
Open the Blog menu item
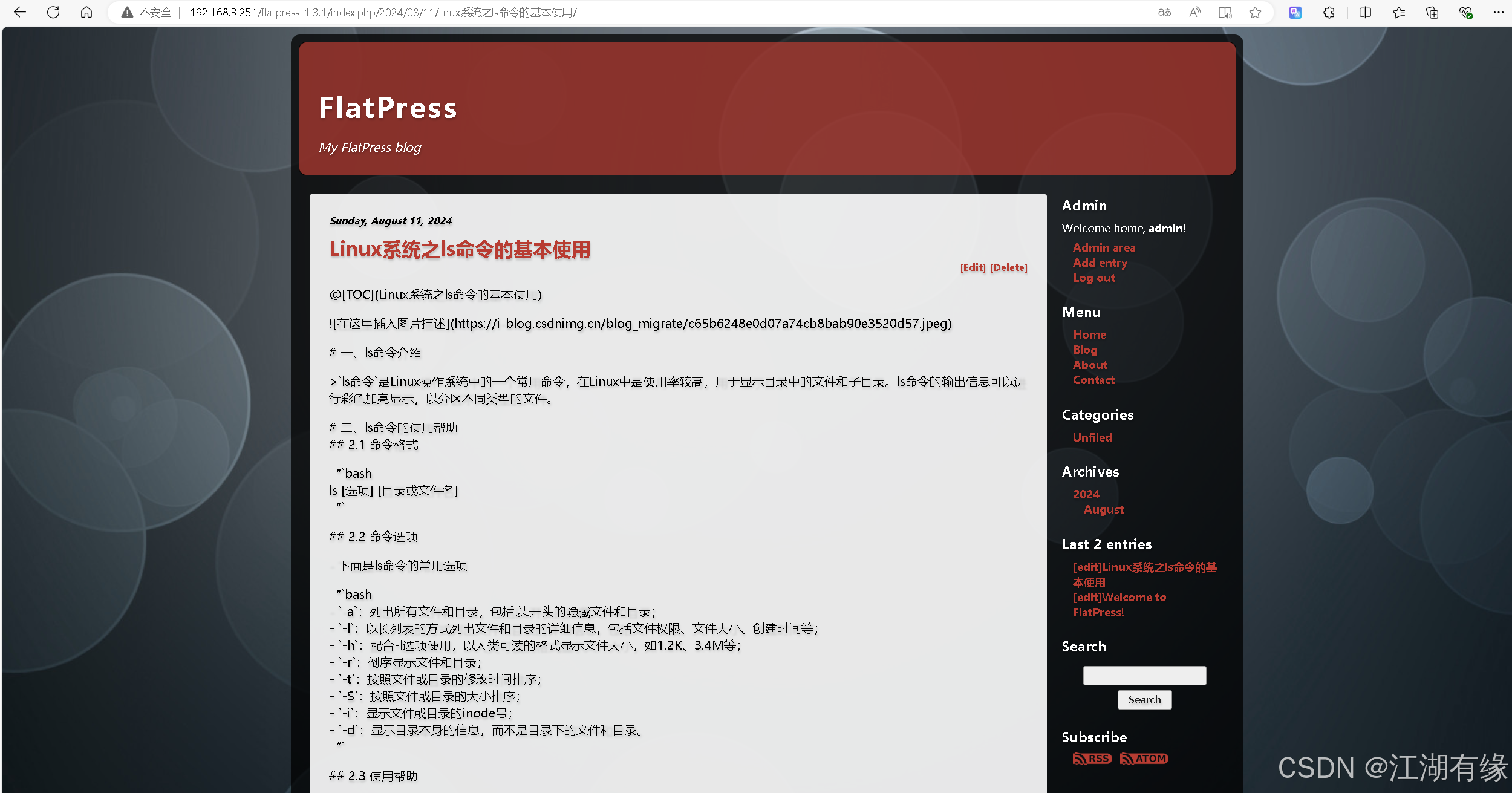(x=1085, y=350)
